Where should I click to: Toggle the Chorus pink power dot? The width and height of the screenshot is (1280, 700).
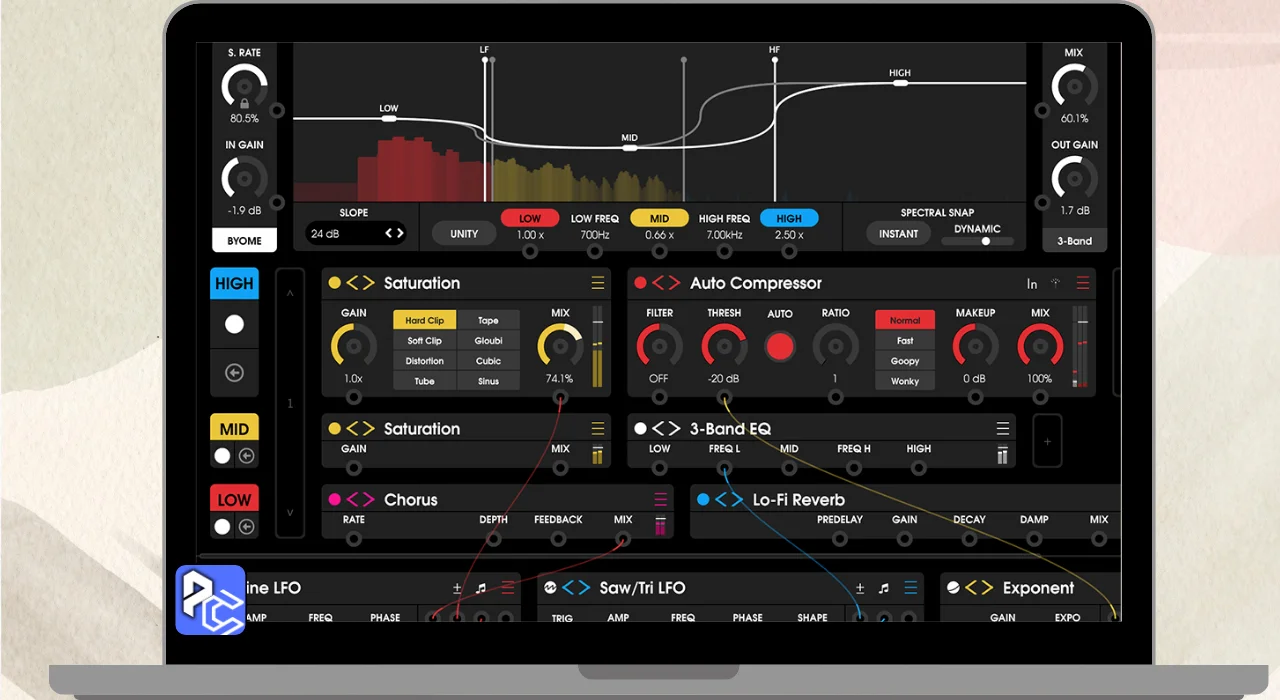coord(335,500)
